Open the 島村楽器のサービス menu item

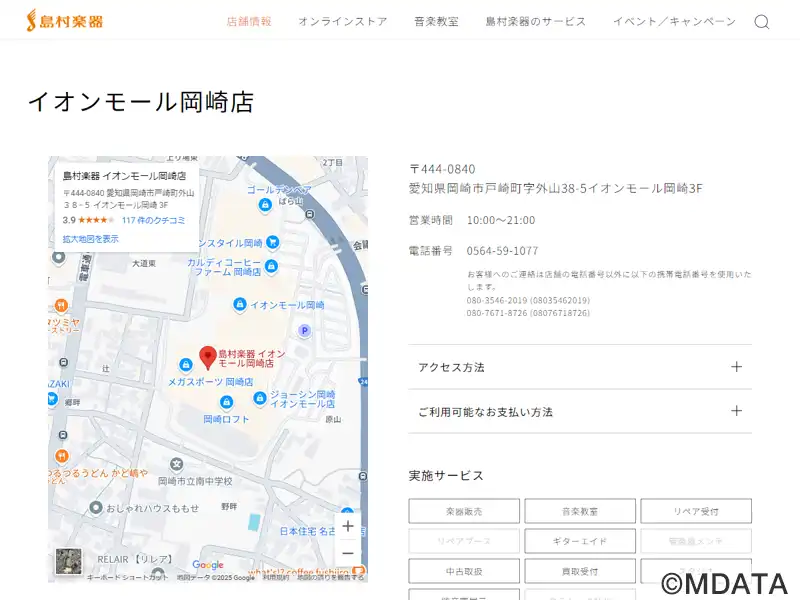(536, 21)
